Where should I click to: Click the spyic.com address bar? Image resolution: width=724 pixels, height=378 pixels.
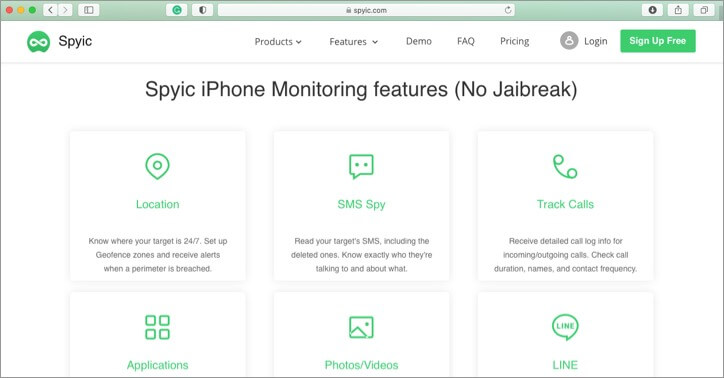[366, 10]
